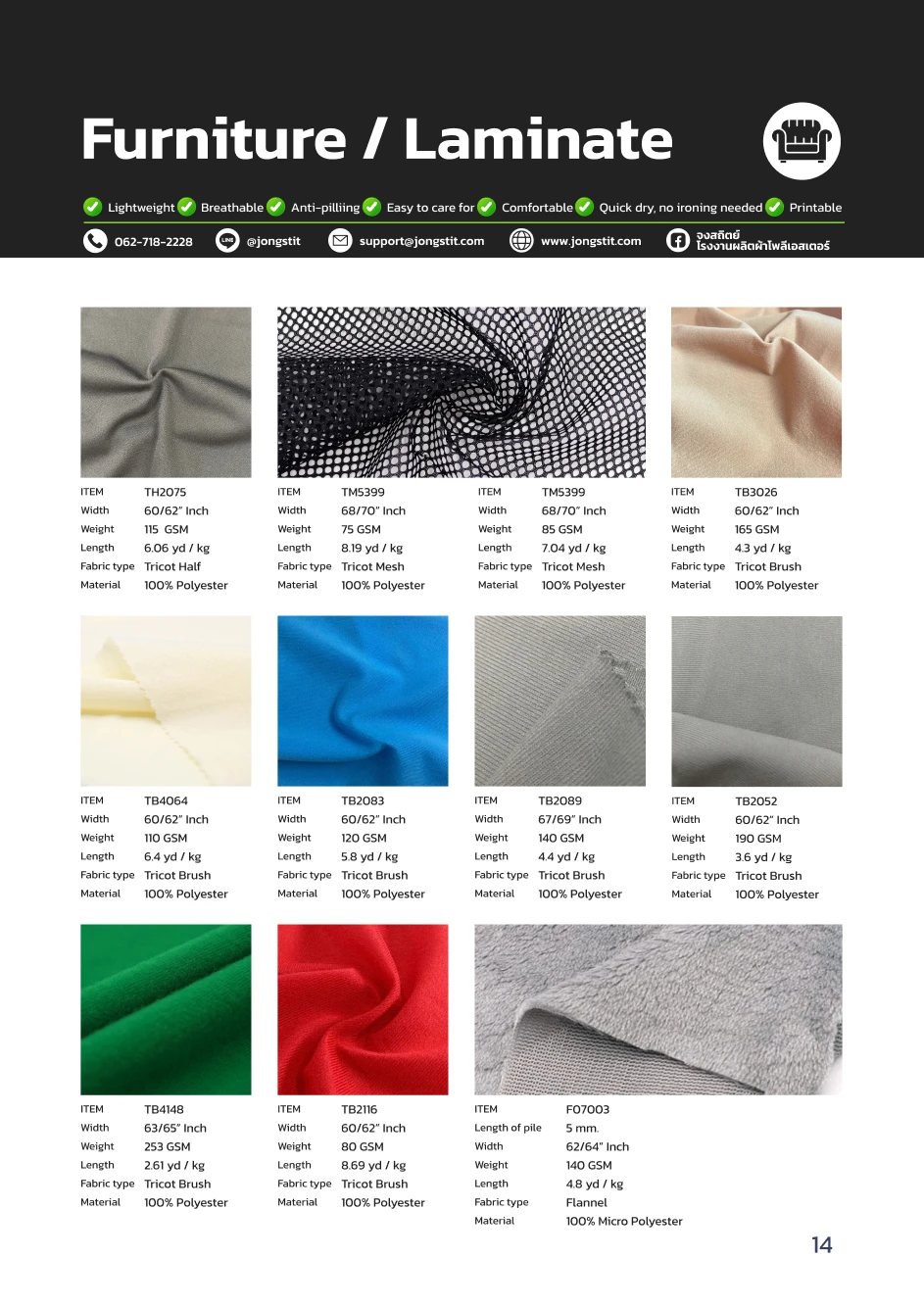Screen dimensions: 924x1306
Task: Click the width value 63/65" Inch
Action: click(x=175, y=1128)
